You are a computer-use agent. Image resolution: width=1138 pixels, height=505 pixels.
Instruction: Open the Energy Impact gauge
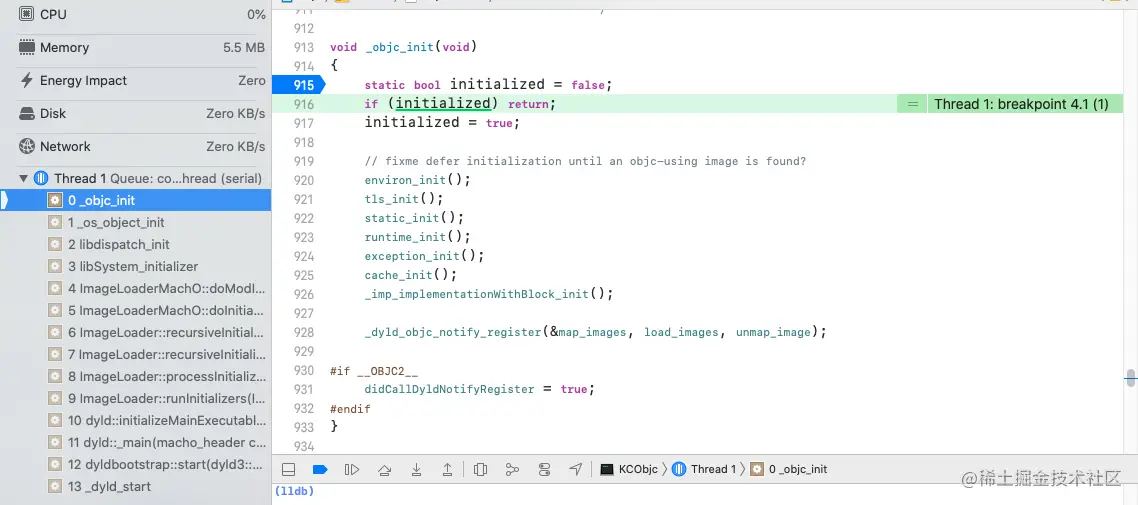click(142, 81)
